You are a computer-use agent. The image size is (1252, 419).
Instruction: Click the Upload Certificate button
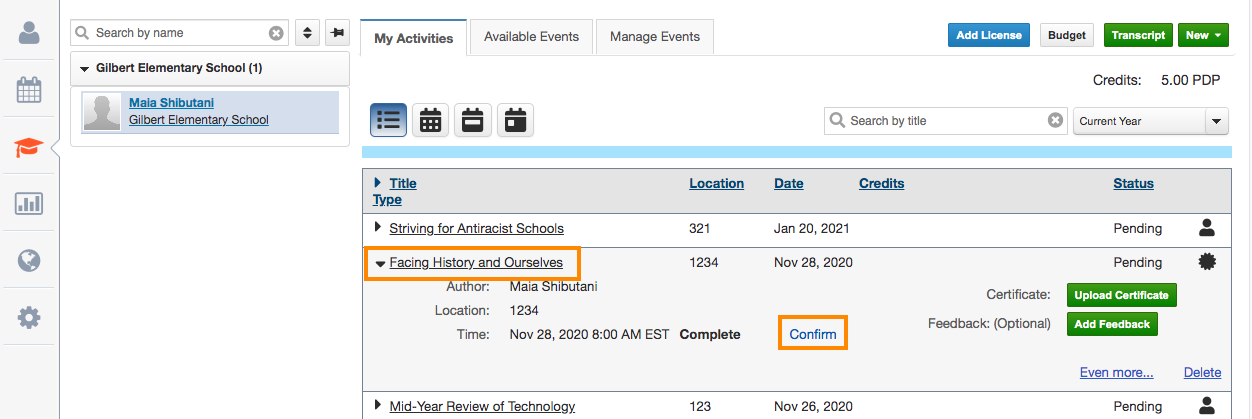pos(1121,295)
